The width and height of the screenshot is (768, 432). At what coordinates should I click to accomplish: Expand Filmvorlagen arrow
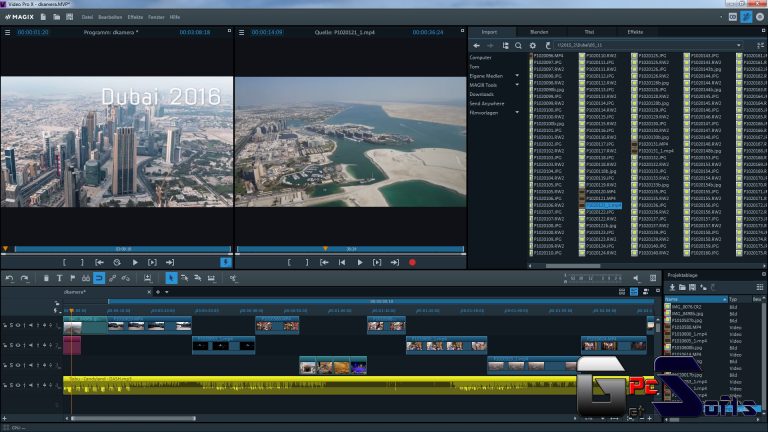click(517, 113)
